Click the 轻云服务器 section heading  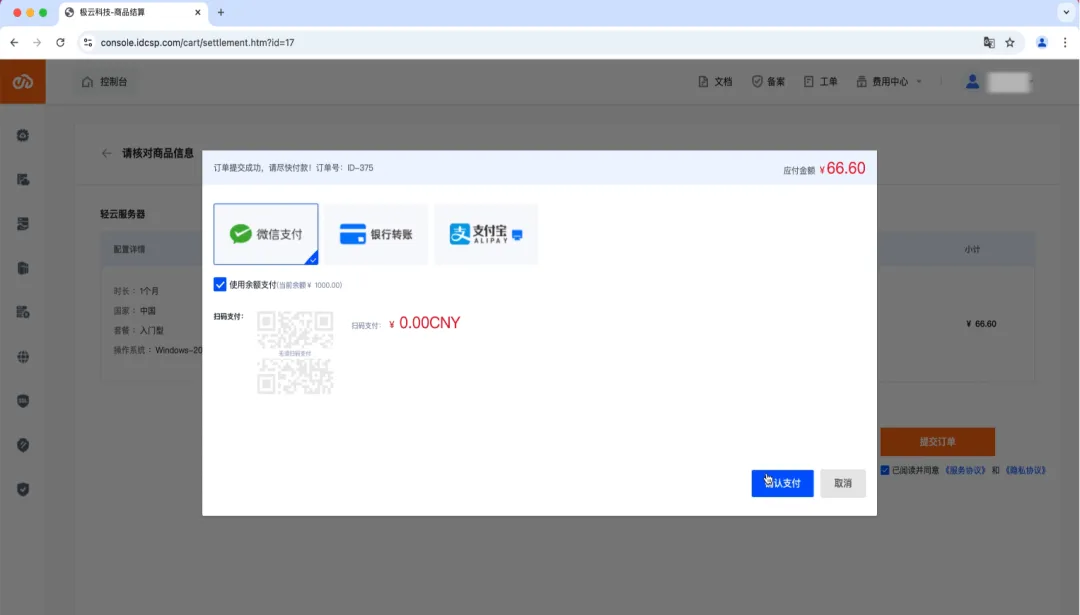coord(123,214)
